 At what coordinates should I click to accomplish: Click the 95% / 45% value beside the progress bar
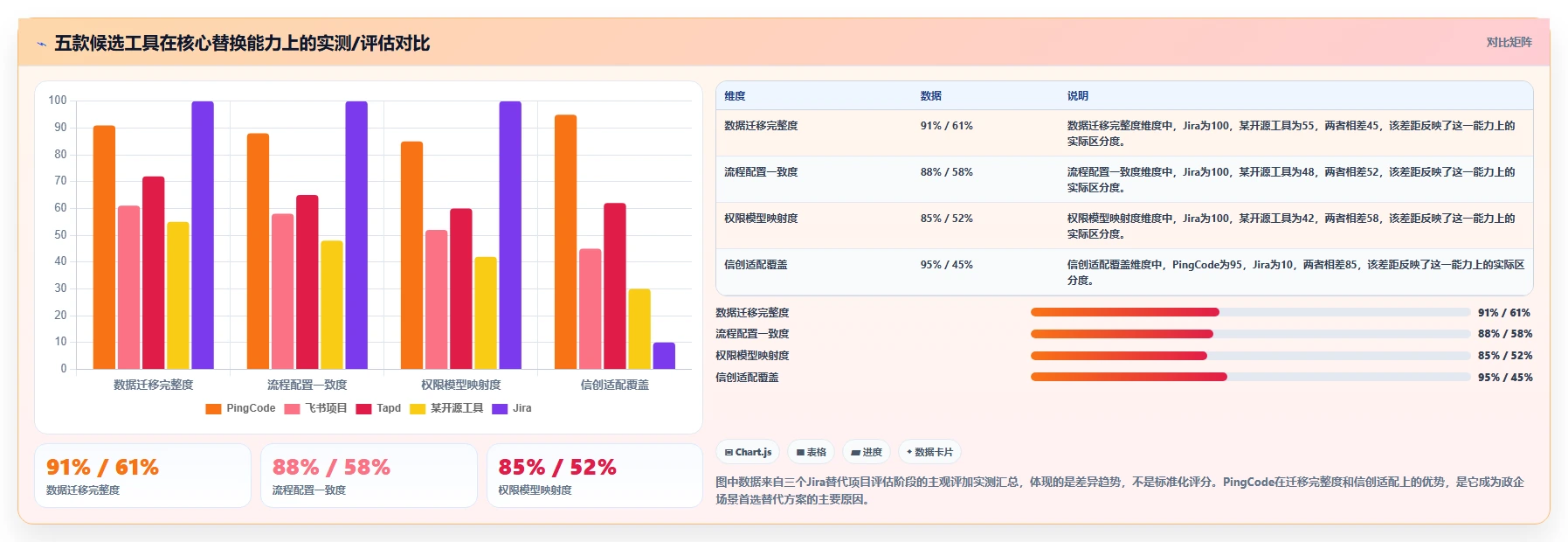pos(1505,378)
